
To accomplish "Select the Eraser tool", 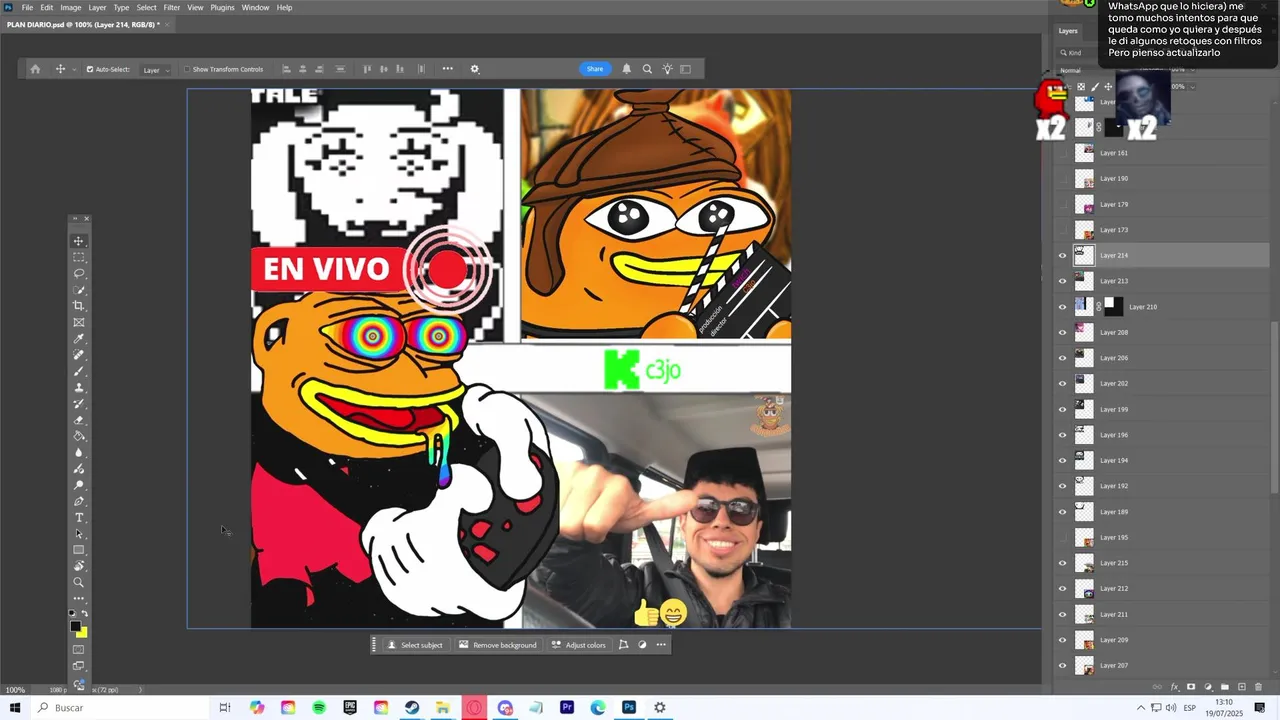I will (78, 420).
